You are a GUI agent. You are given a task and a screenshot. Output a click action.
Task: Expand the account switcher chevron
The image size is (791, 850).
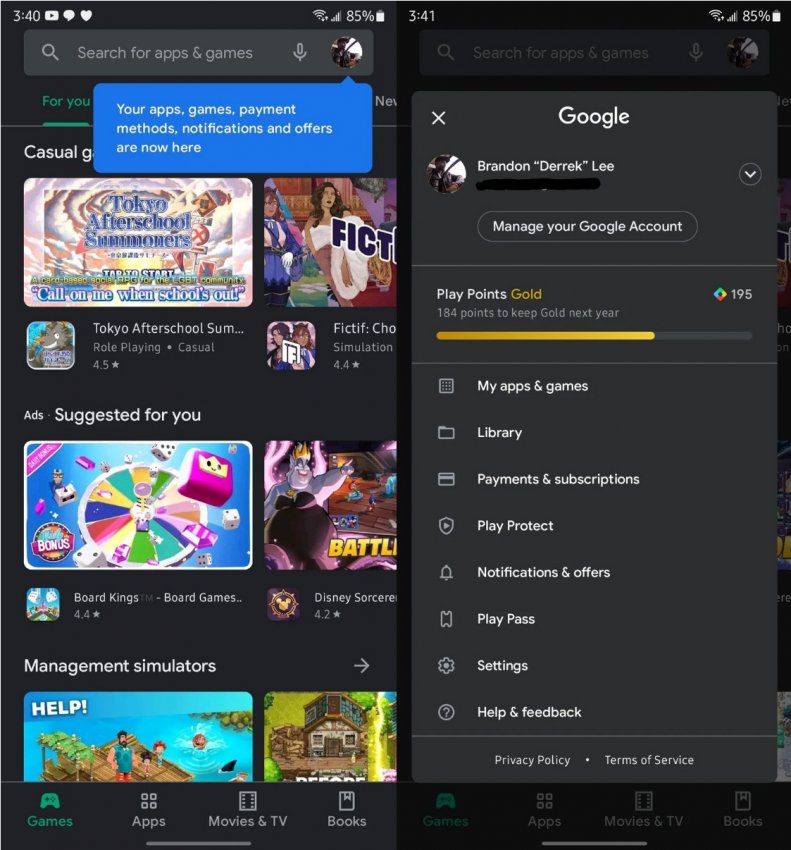pos(749,175)
